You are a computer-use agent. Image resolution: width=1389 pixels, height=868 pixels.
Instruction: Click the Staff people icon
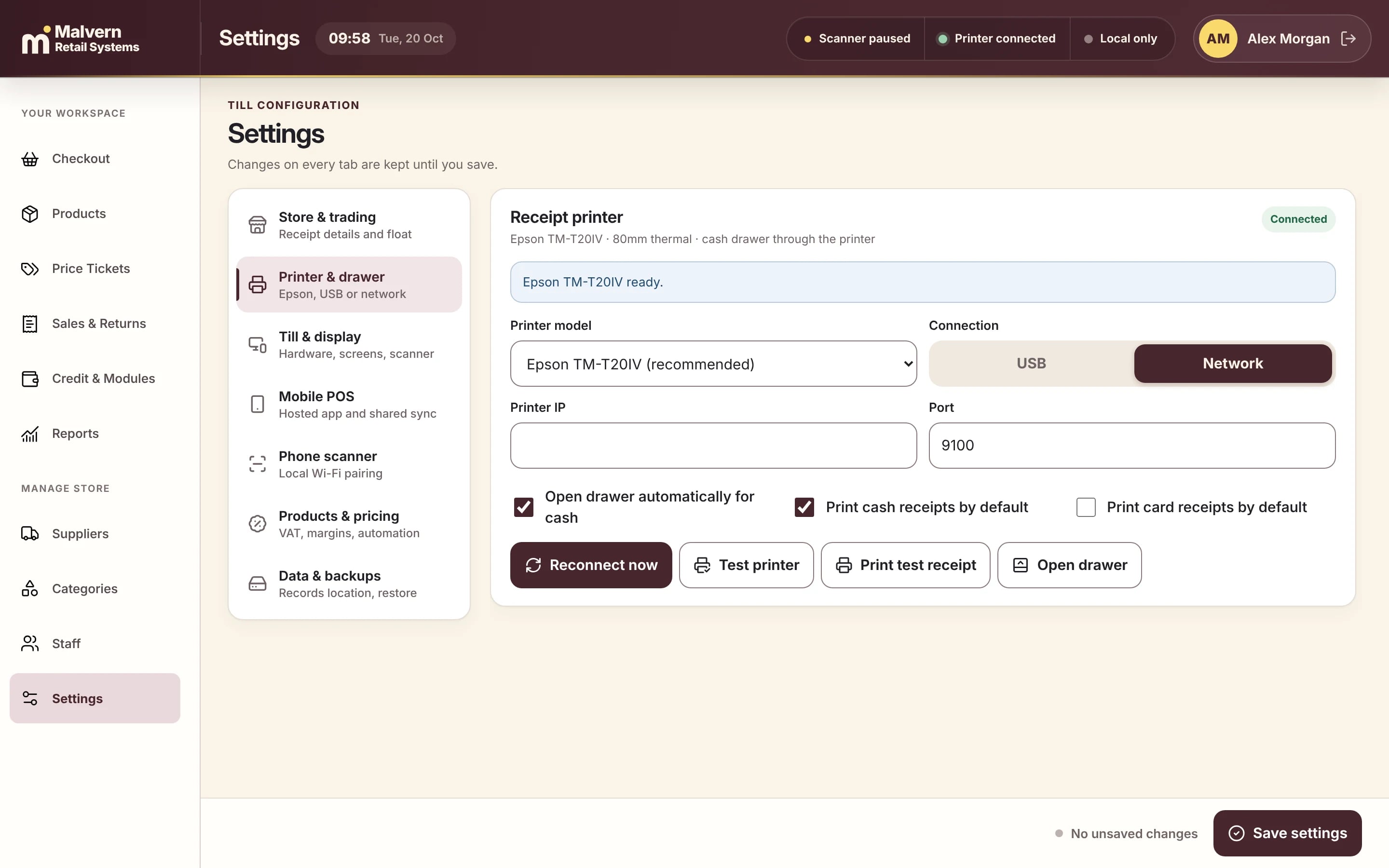coord(30,644)
